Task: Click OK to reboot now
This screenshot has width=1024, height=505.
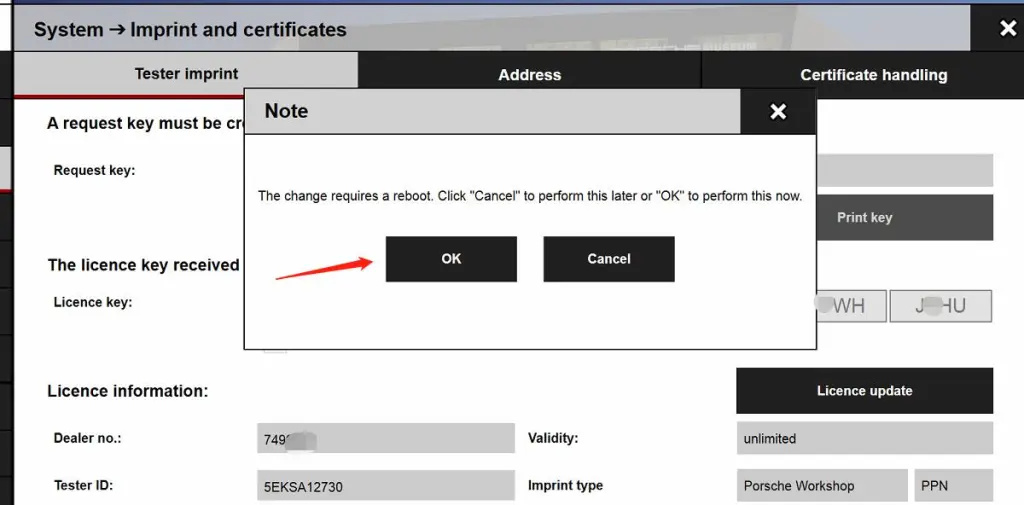Action: click(451, 259)
